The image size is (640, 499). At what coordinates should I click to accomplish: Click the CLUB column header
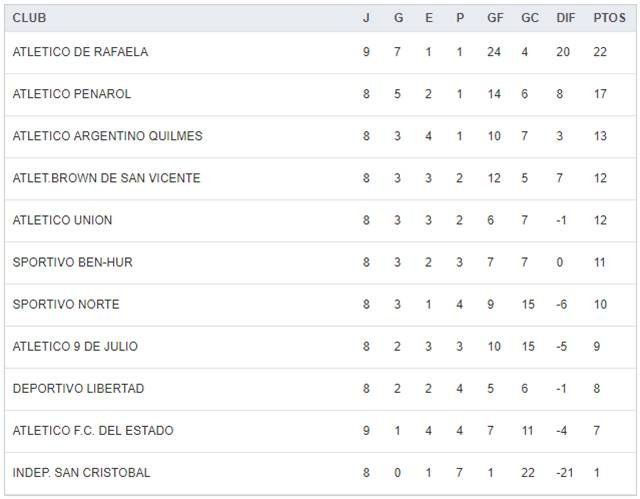30,18
